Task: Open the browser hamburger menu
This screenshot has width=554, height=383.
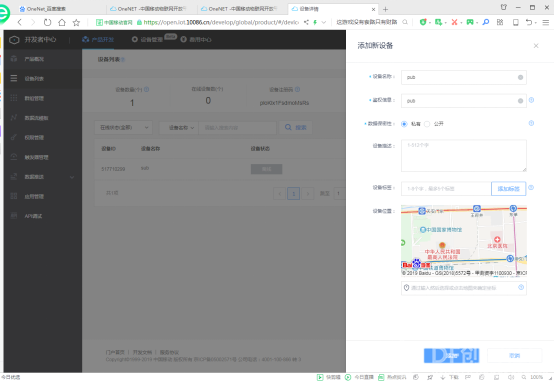Action: pos(546,22)
